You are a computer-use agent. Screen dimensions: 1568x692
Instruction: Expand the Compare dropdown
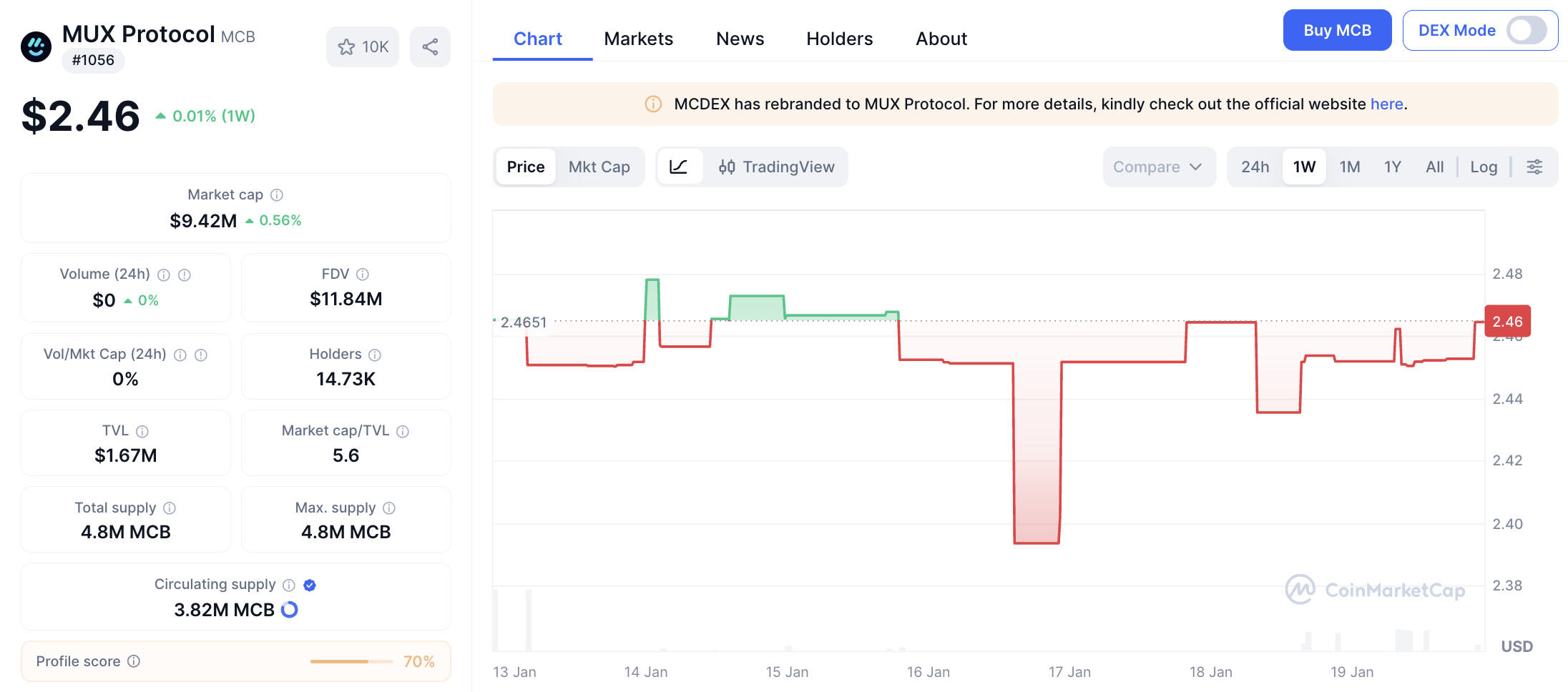1158,167
